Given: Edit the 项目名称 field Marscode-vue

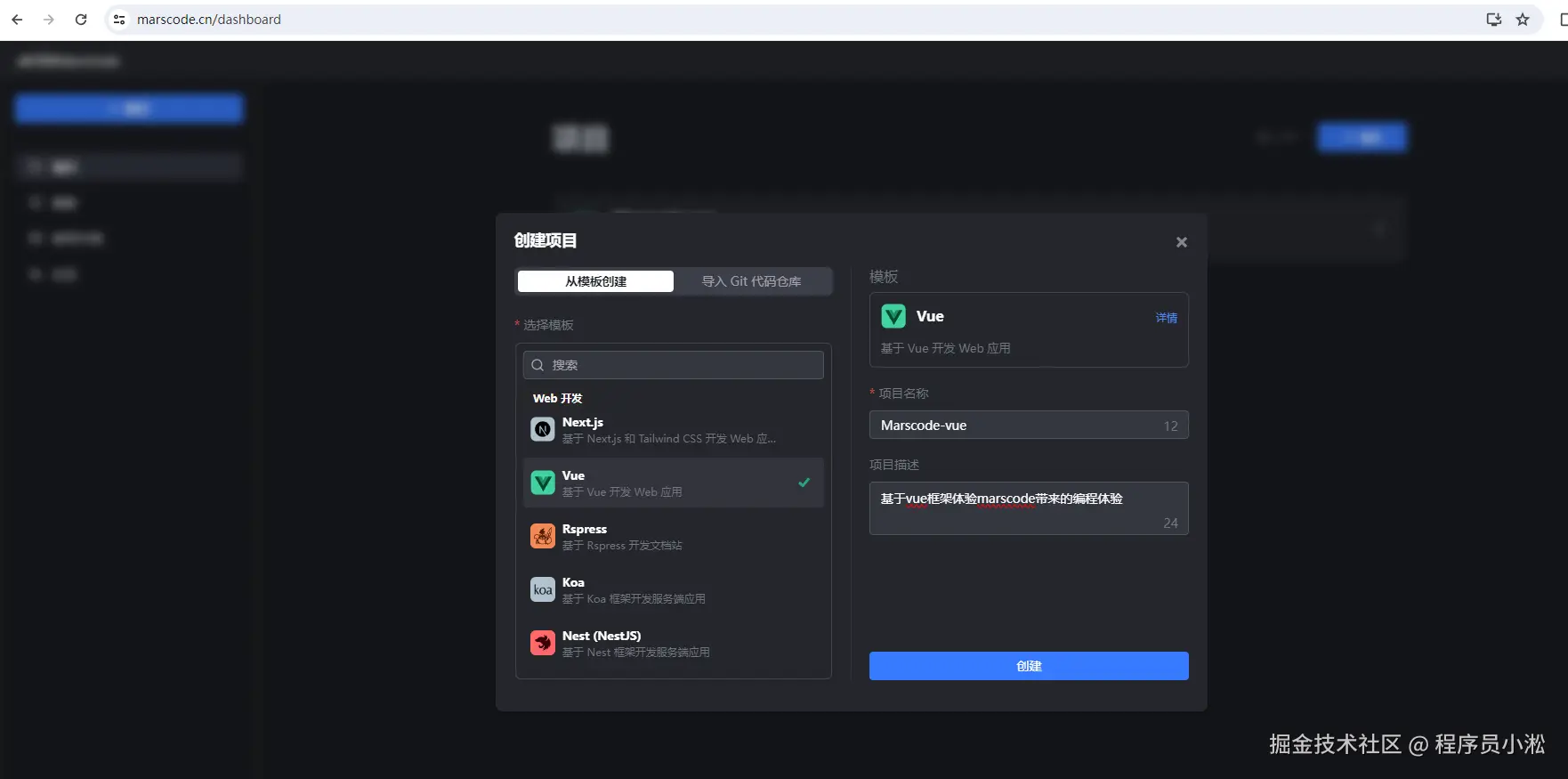Looking at the screenshot, I should point(1029,426).
